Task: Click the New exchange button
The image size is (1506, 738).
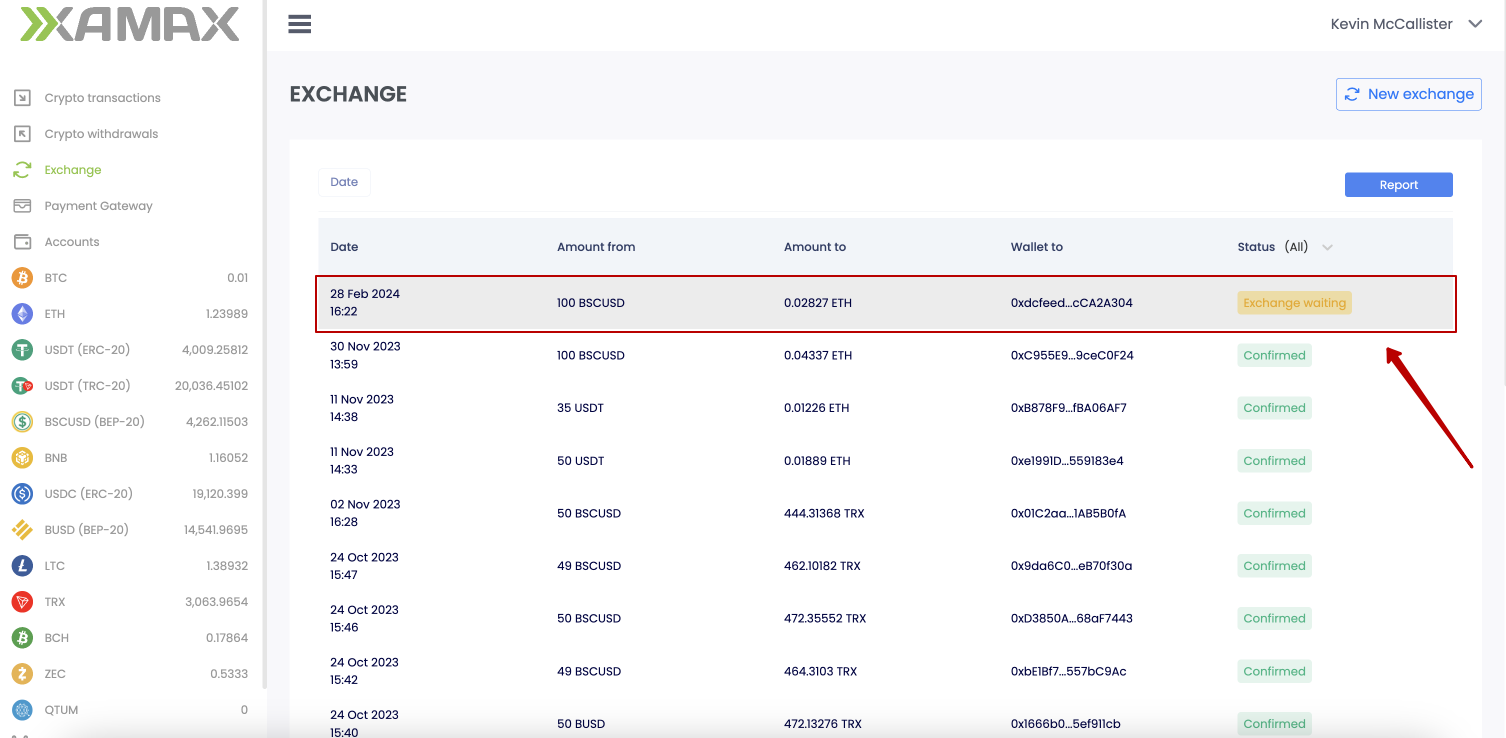Action: coord(1408,94)
